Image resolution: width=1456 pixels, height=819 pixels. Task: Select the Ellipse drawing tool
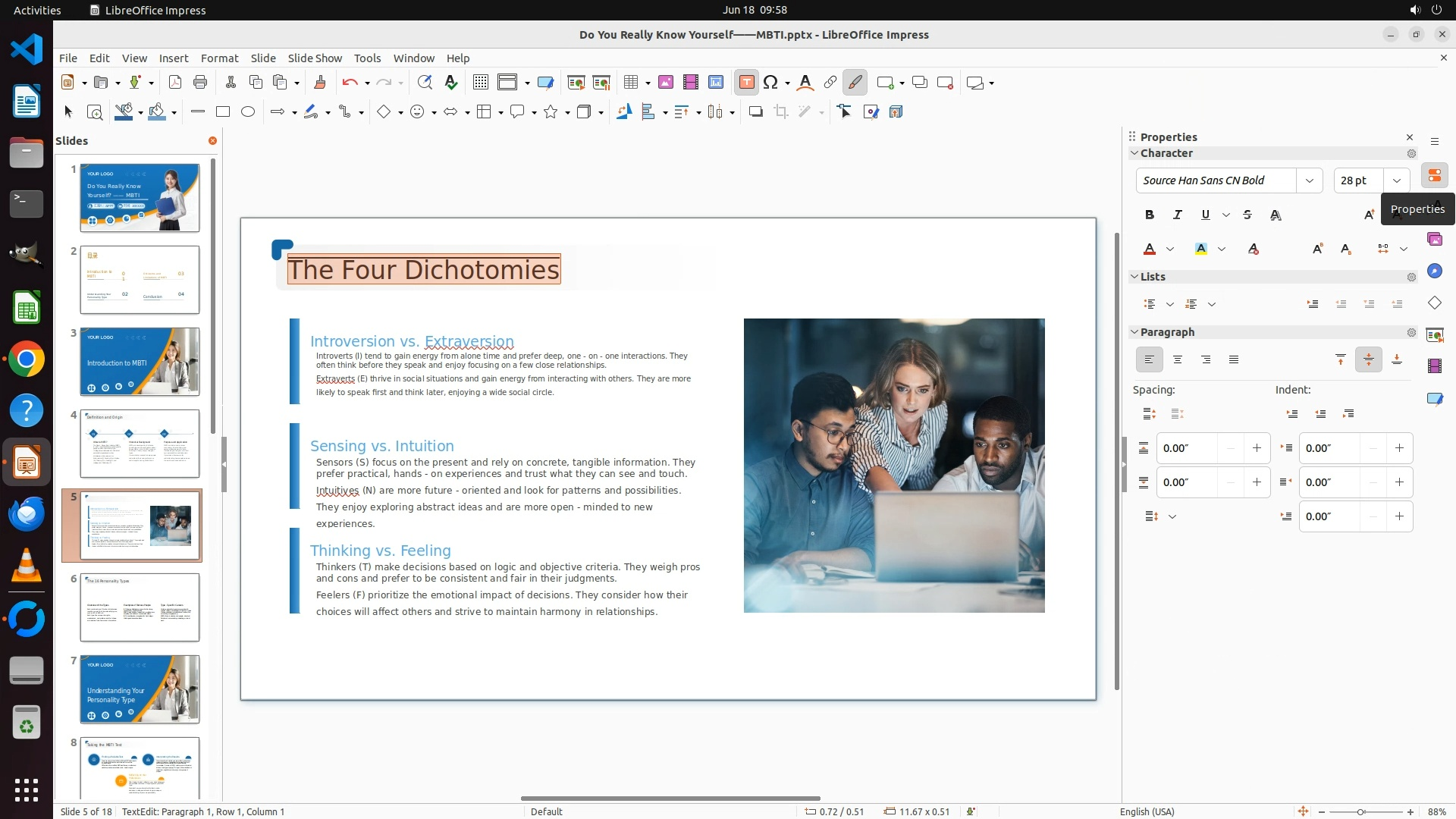248,112
